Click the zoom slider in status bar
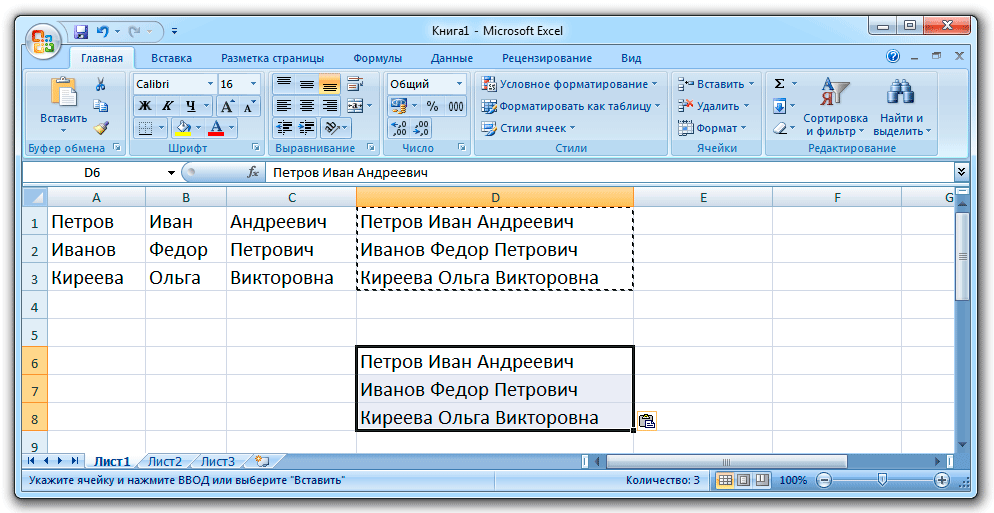The image size is (994, 513). [880, 480]
